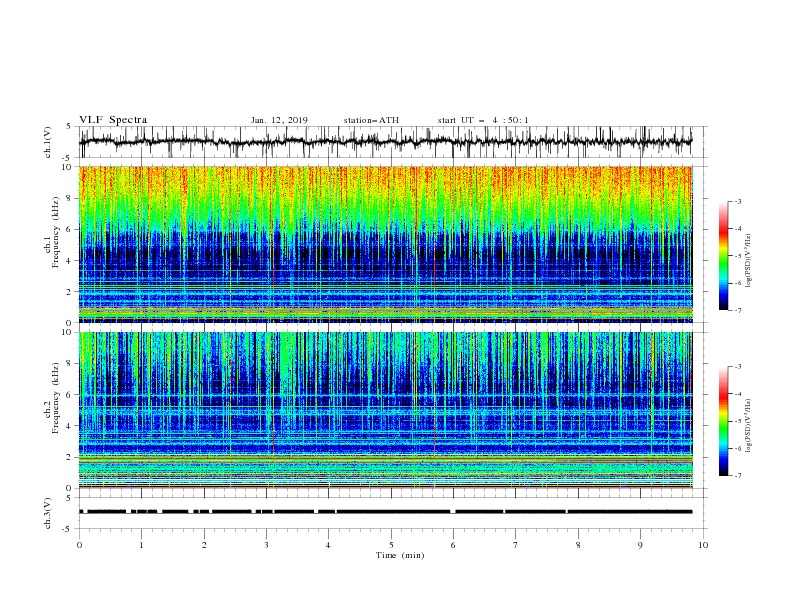The height and width of the screenshot is (612, 792).
Task: Click the ch.3 black signal bar
Action: pos(386,512)
